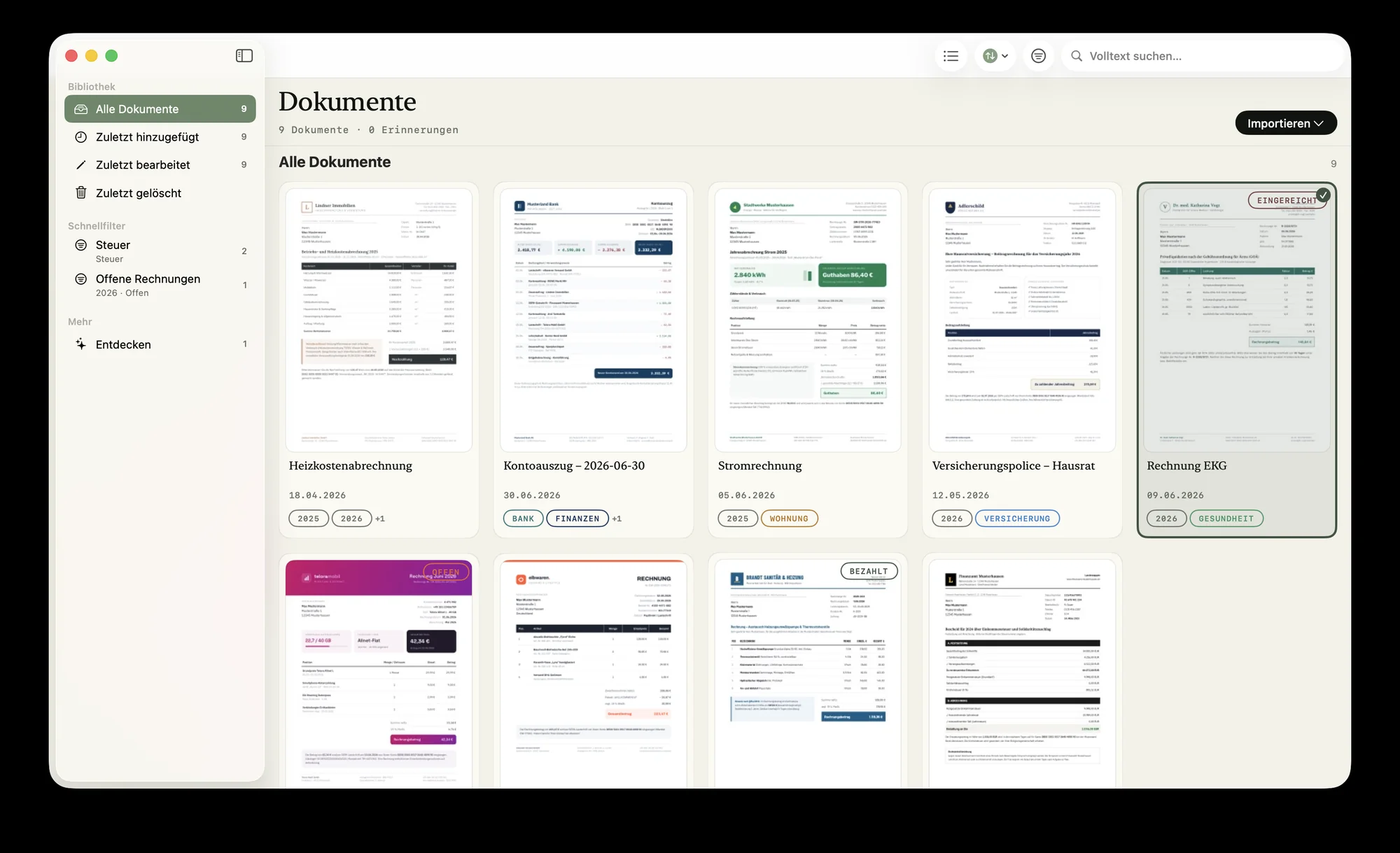Click the 2026 tag on Heizkostenabrechnung
The height and width of the screenshot is (853, 1400).
[x=351, y=519]
